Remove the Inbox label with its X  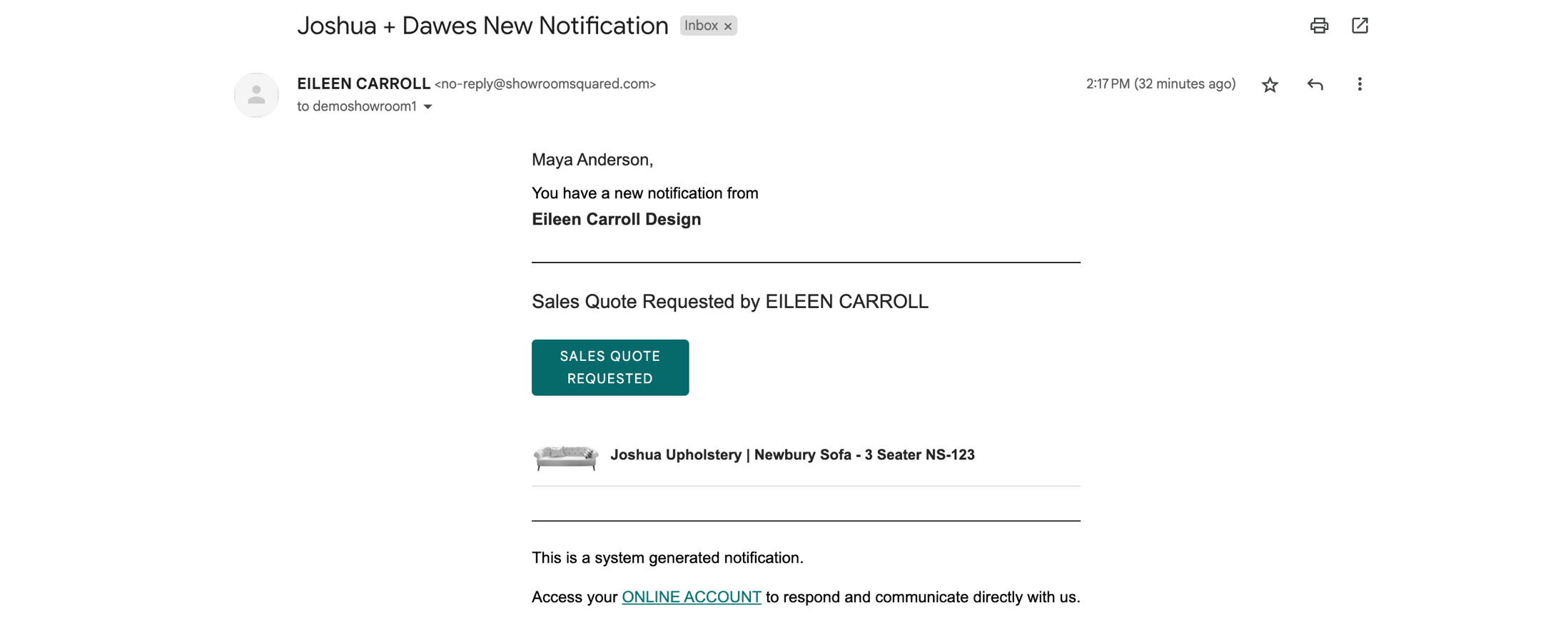tap(728, 26)
